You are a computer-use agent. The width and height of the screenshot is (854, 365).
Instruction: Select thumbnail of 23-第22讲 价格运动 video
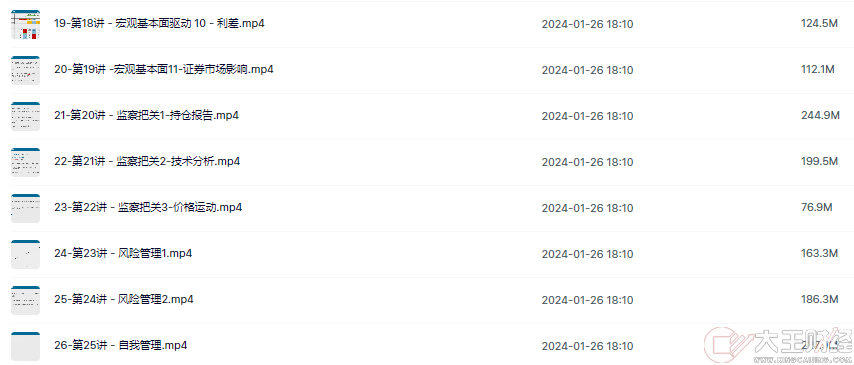tap(26, 208)
